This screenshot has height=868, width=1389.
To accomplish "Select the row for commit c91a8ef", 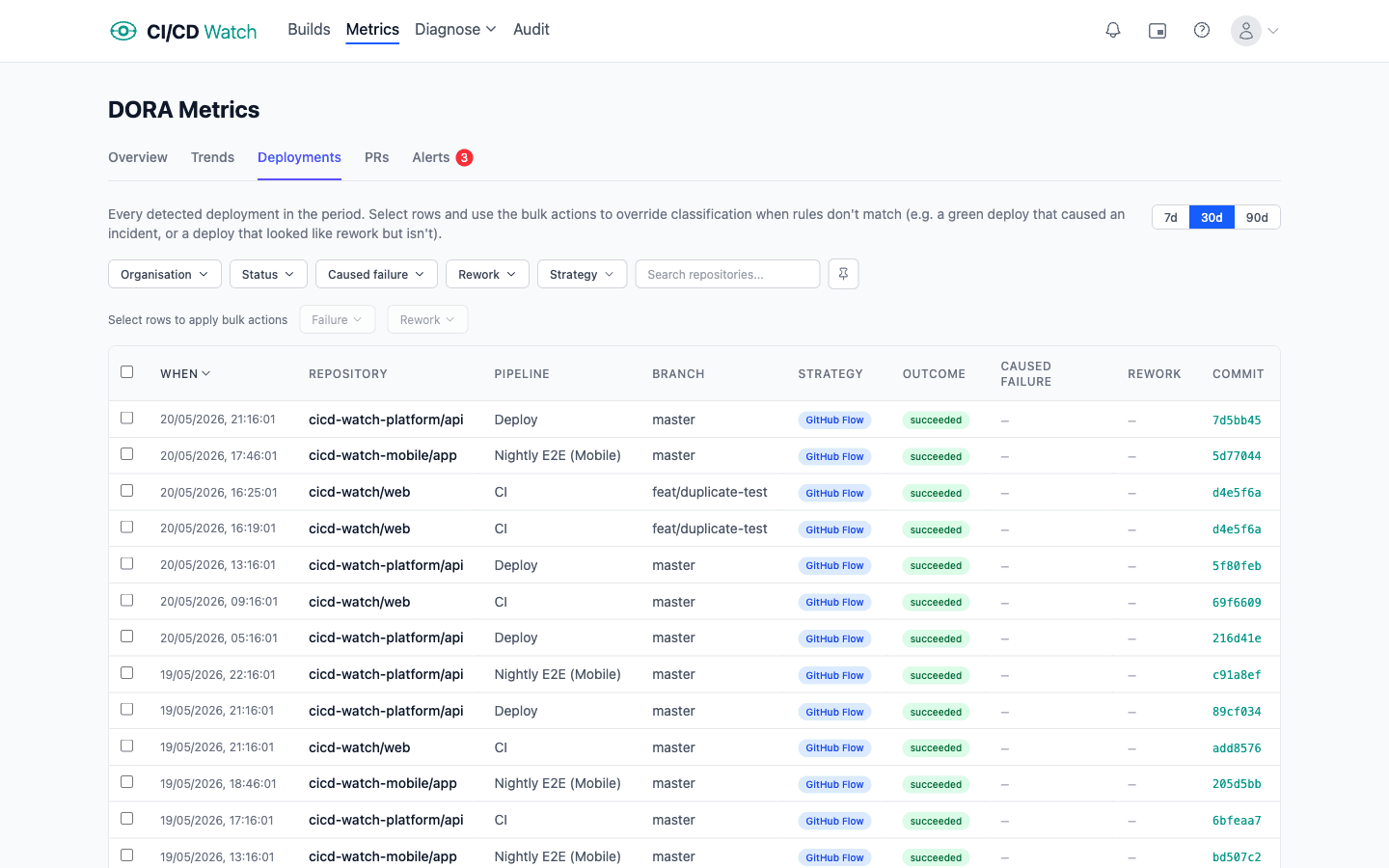I will click(126, 673).
